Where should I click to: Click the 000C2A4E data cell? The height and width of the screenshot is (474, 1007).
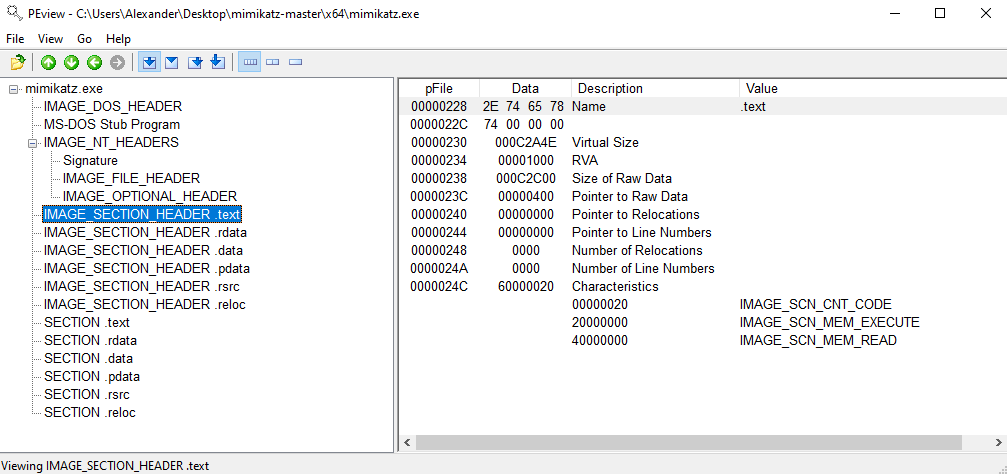525,143
